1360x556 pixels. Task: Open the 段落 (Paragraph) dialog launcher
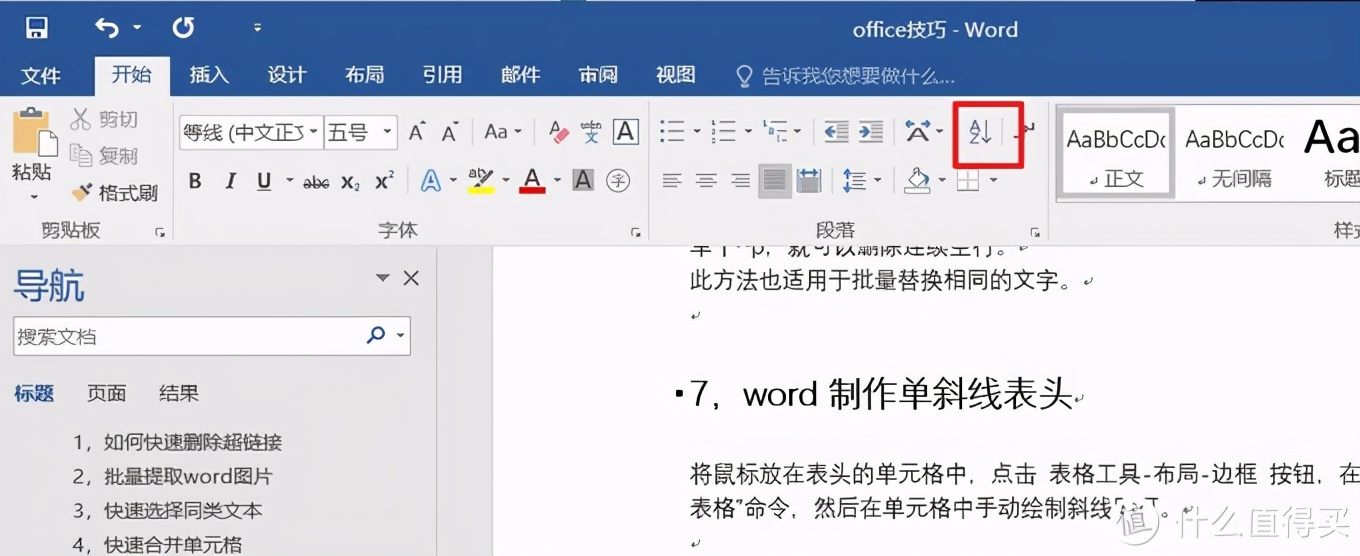[x=1035, y=232]
